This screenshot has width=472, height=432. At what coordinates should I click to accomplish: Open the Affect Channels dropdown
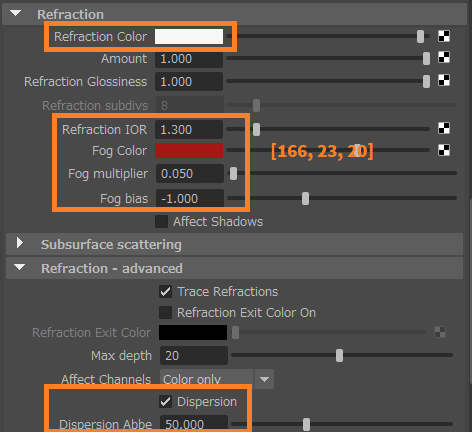(x=217, y=379)
